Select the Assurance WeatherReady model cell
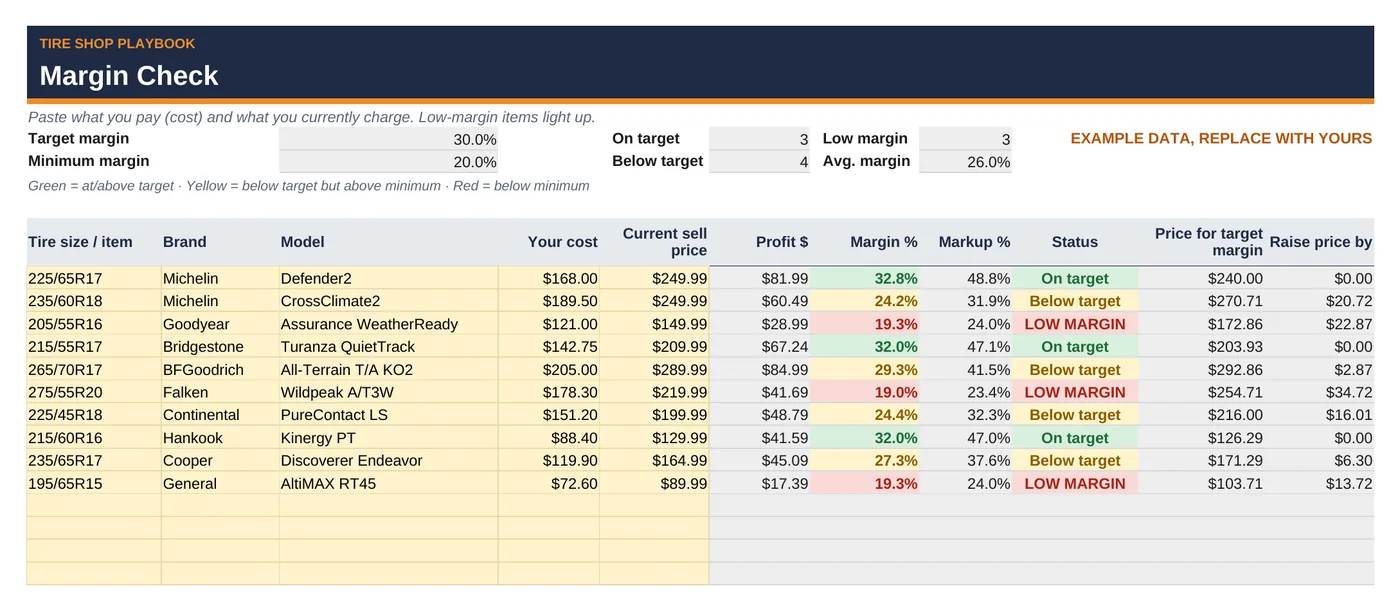The width and height of the screenshot is (1400, 611). 388,324
